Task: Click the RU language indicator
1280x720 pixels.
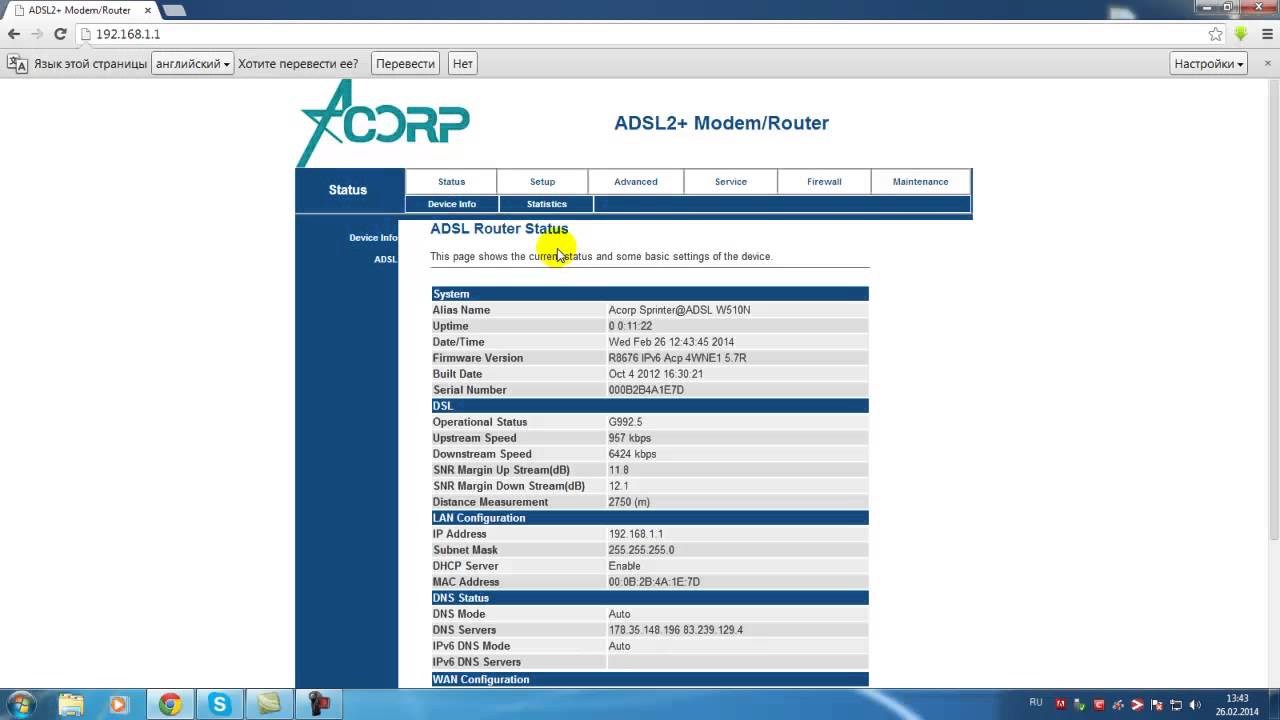Action: [1036, 703]
